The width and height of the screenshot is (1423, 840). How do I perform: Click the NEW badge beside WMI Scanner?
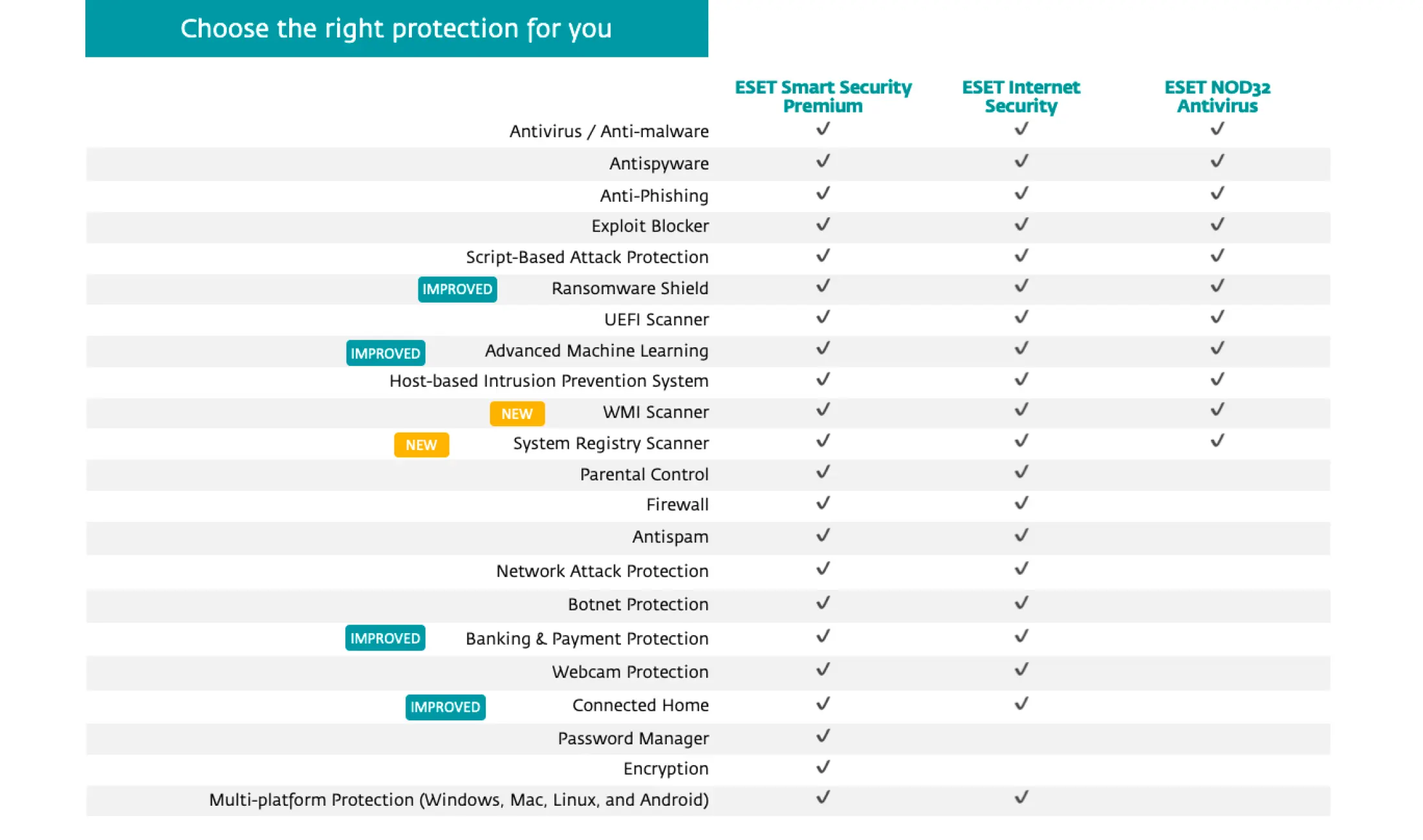pyautogui.click(x=517, y=414)
